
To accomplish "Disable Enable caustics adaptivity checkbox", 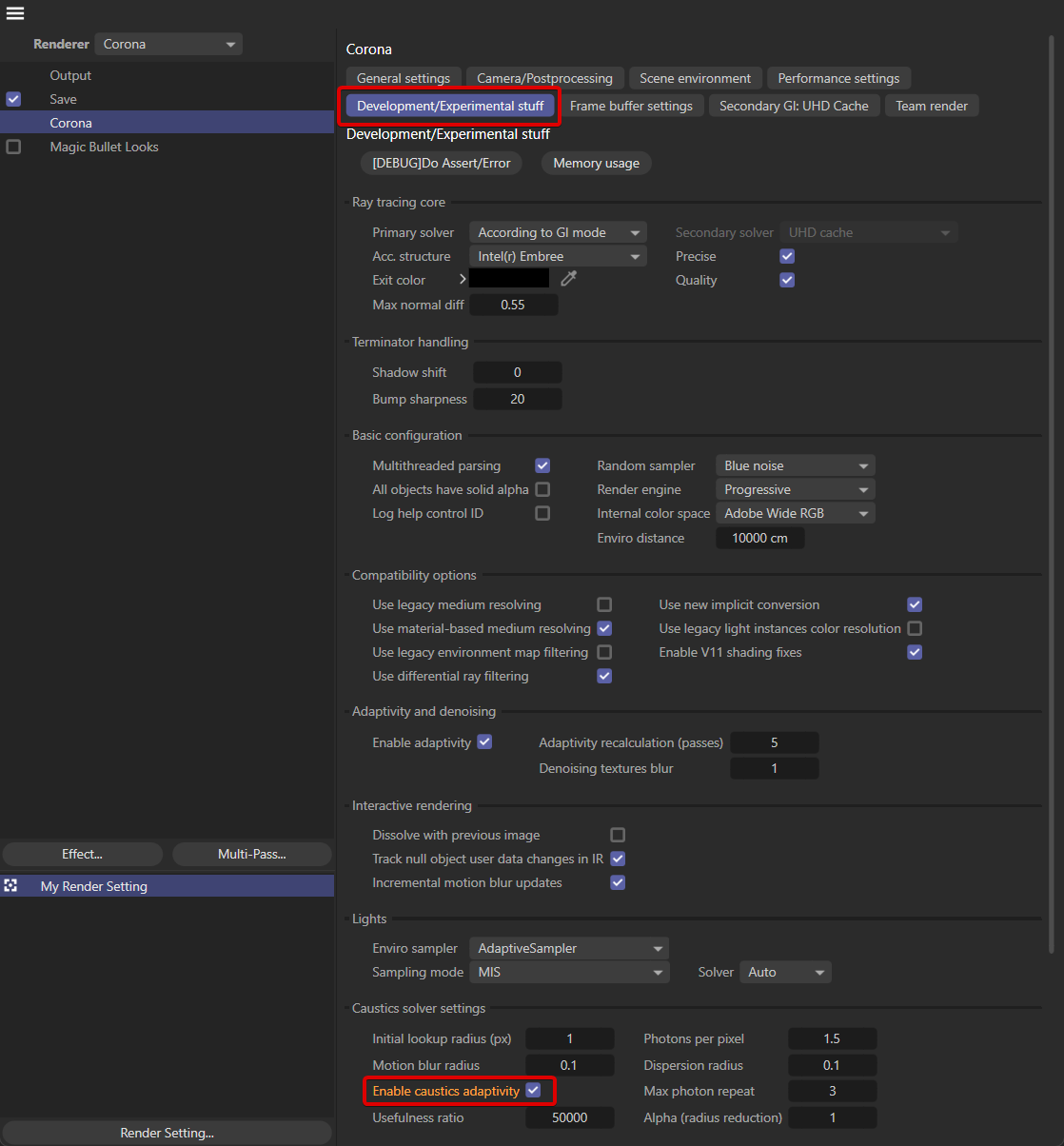I will click(x=534, y=1091).
